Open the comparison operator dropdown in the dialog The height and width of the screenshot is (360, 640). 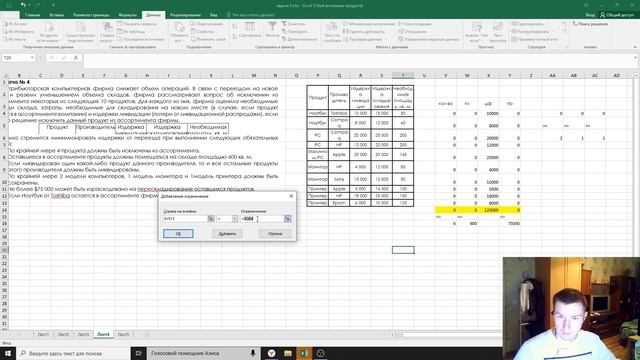point(235,219)
